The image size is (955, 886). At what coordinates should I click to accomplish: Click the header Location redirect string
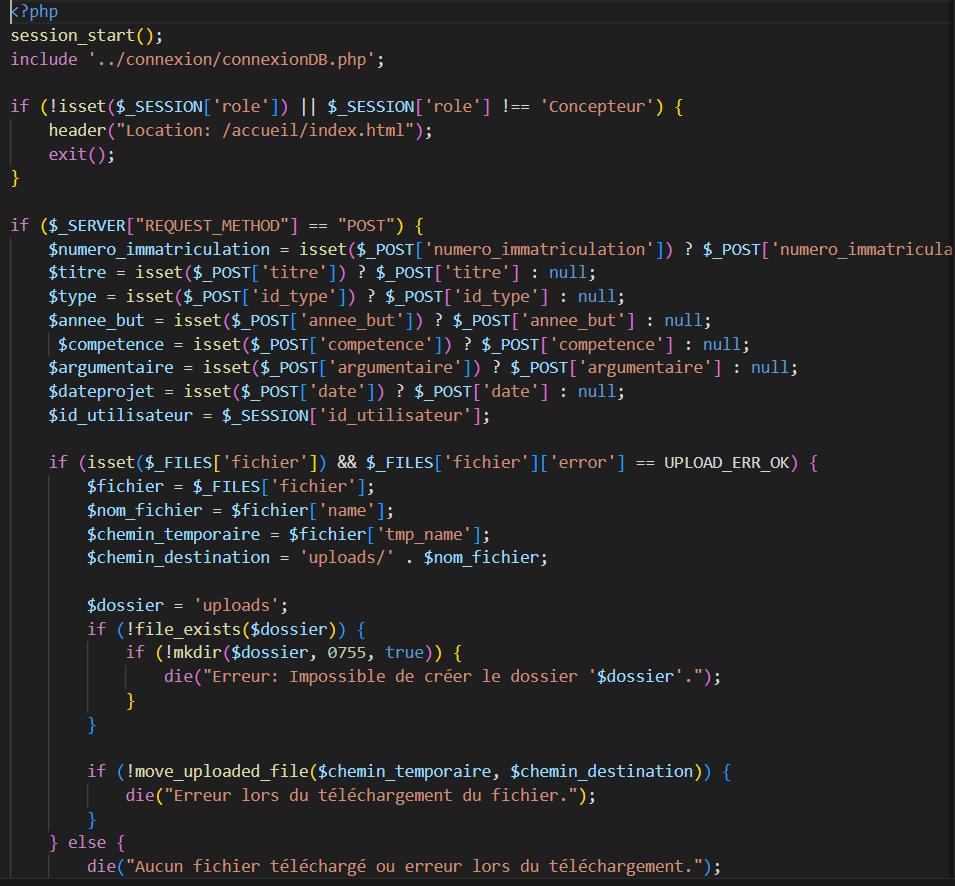271,130
